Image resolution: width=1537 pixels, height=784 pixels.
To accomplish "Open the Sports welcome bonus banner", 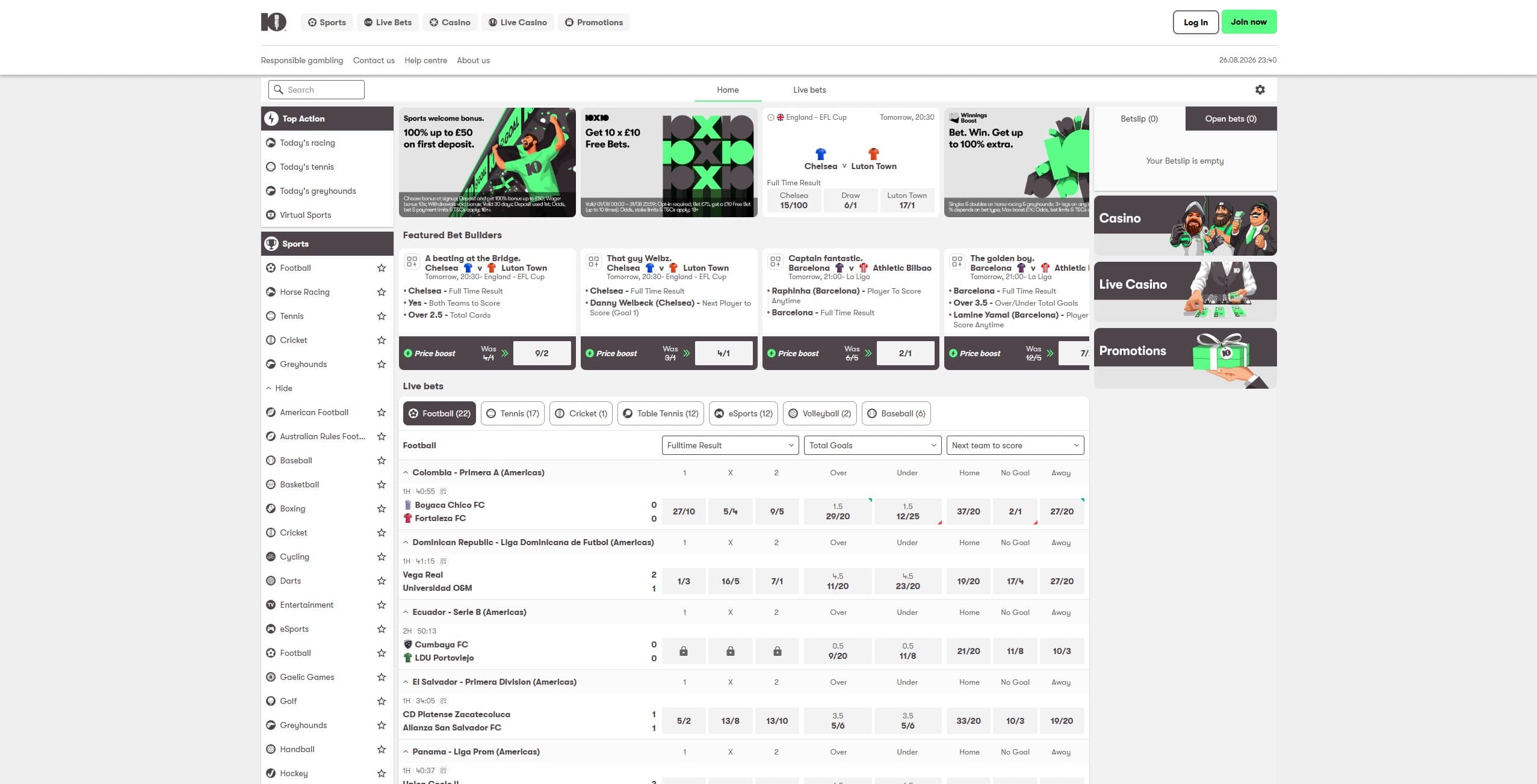I will 487,162.
